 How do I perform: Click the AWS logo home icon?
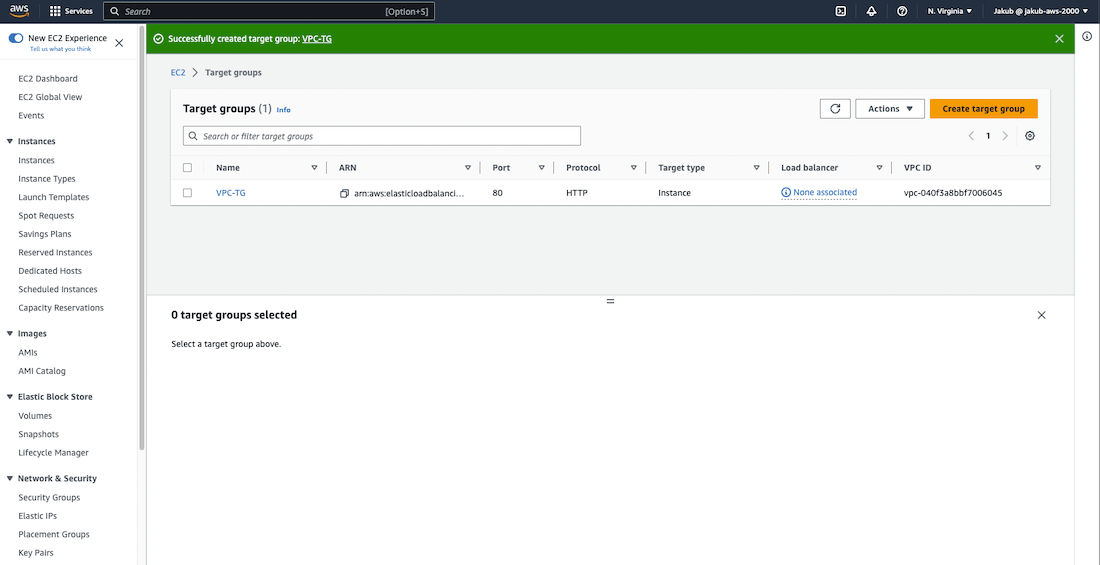tap(19, 11)
